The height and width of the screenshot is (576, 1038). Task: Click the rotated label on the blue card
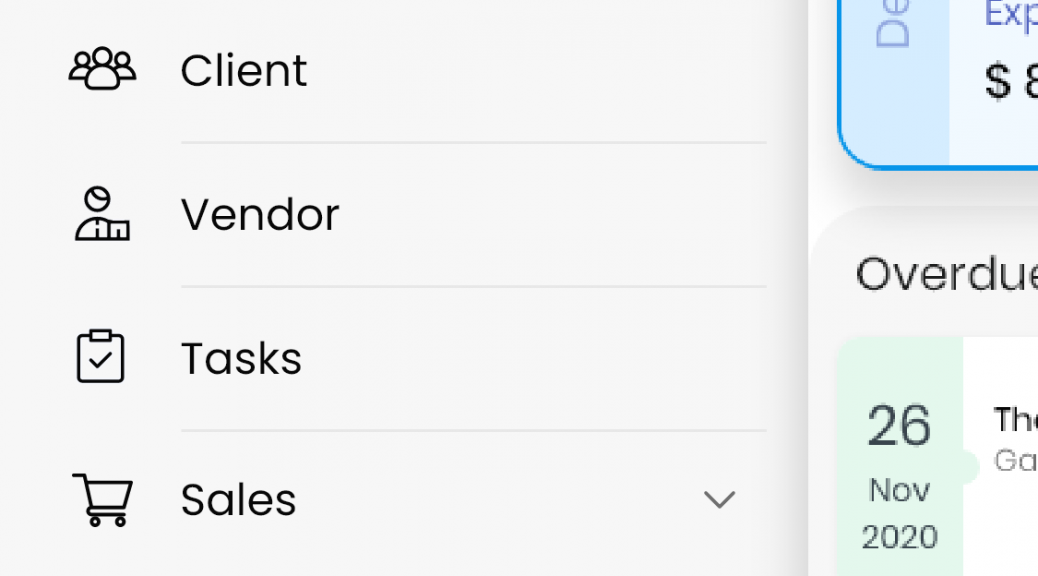(894, 24)
